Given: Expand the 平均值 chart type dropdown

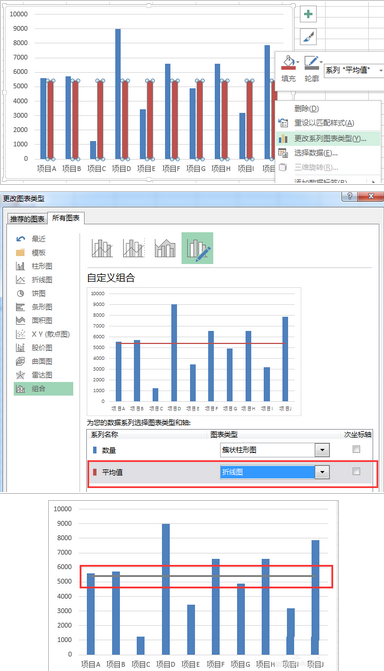Looking at the screenshot, I should [322, 472].
